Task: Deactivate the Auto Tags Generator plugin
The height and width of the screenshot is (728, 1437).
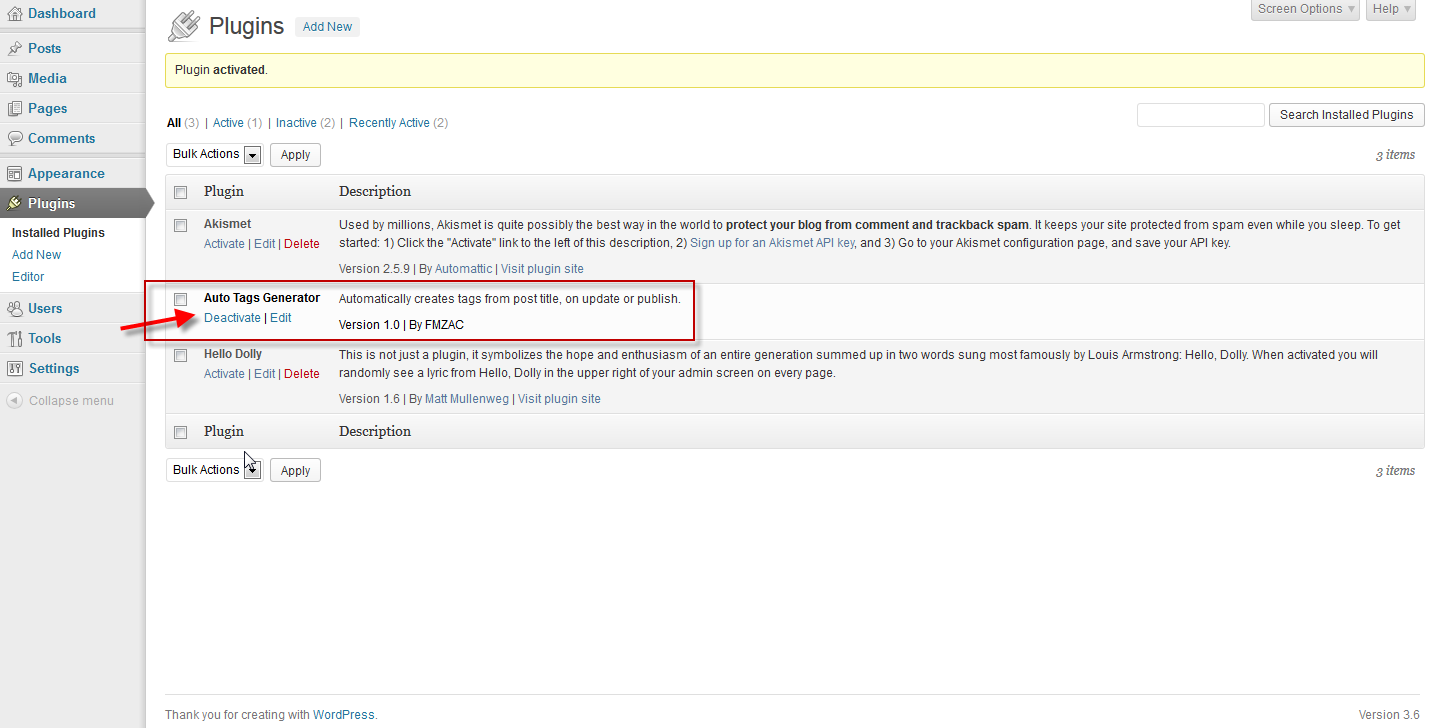Action: point(232,318)
